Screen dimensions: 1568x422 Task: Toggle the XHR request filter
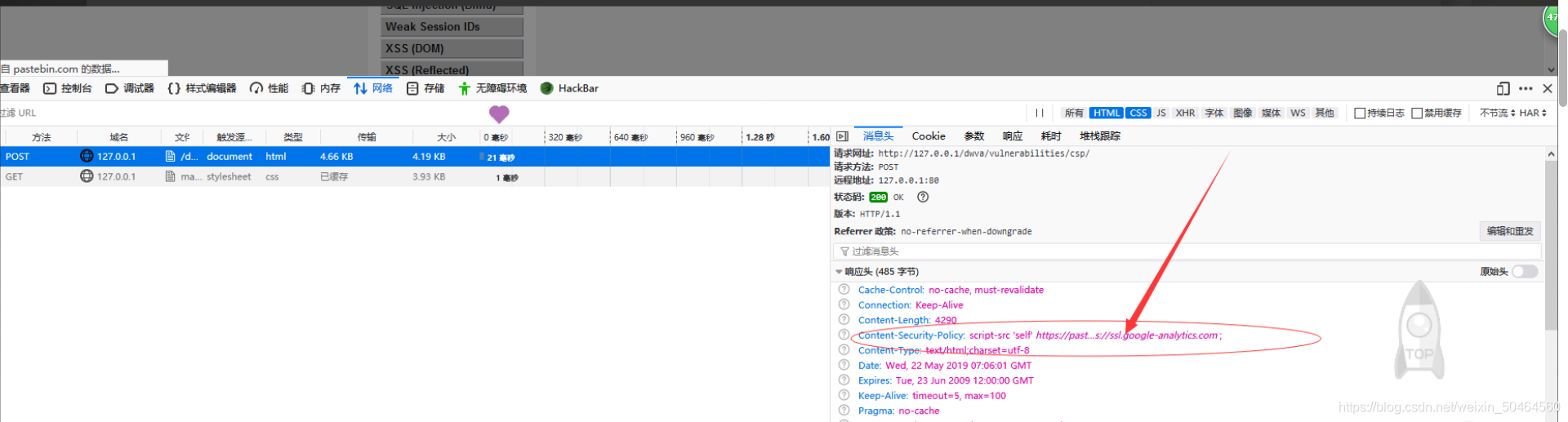1185,113
